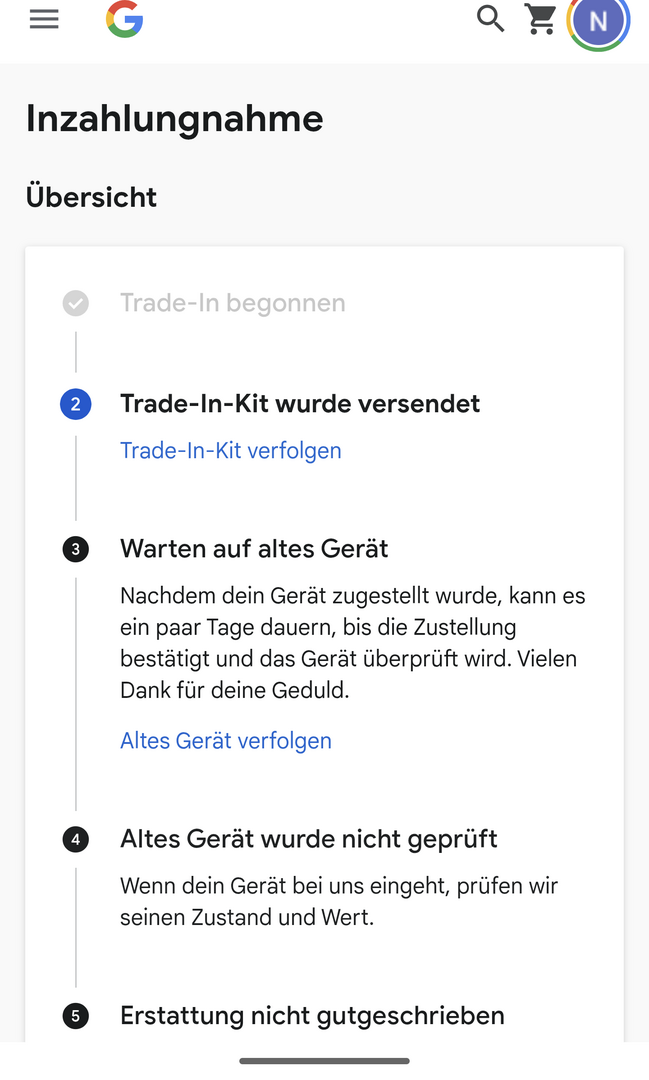
Task: Open the account avatar N
Action: click(598, 22)
